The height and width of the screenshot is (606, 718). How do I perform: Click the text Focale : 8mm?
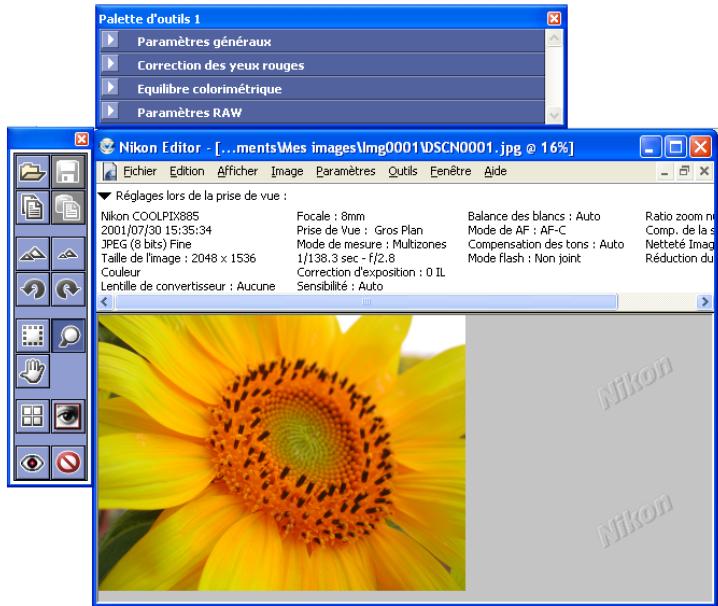[x=331, y=216]
